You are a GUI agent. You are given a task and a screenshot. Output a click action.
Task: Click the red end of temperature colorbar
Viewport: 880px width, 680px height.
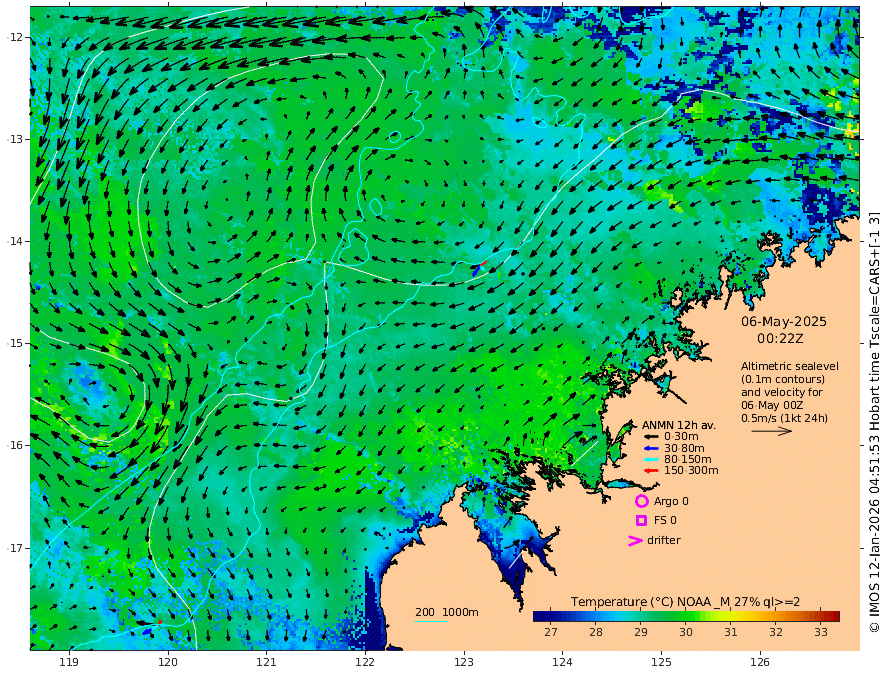click(833, 616)
